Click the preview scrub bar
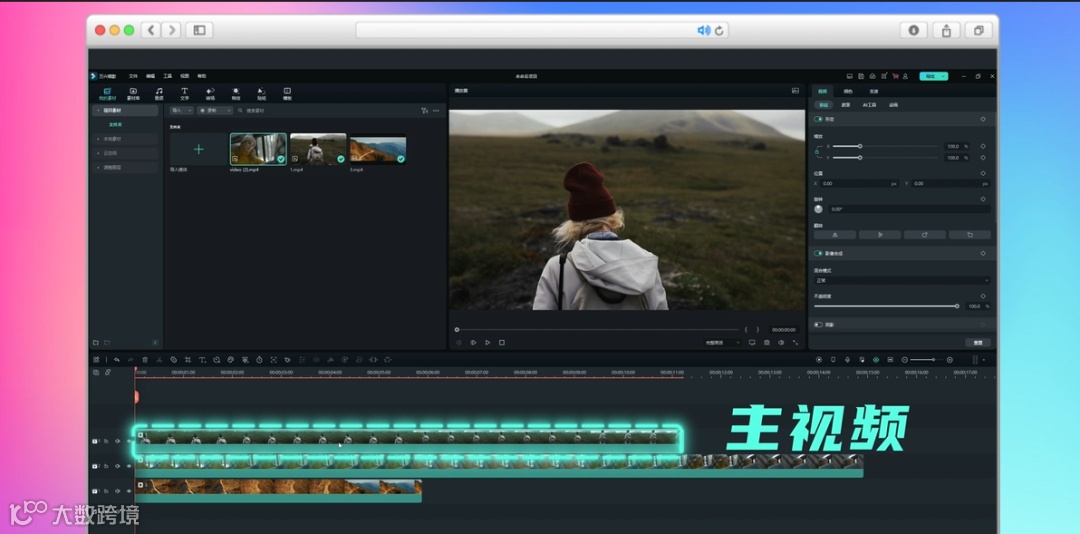This screenshot has height=534, width=1080. coord(598,330)
